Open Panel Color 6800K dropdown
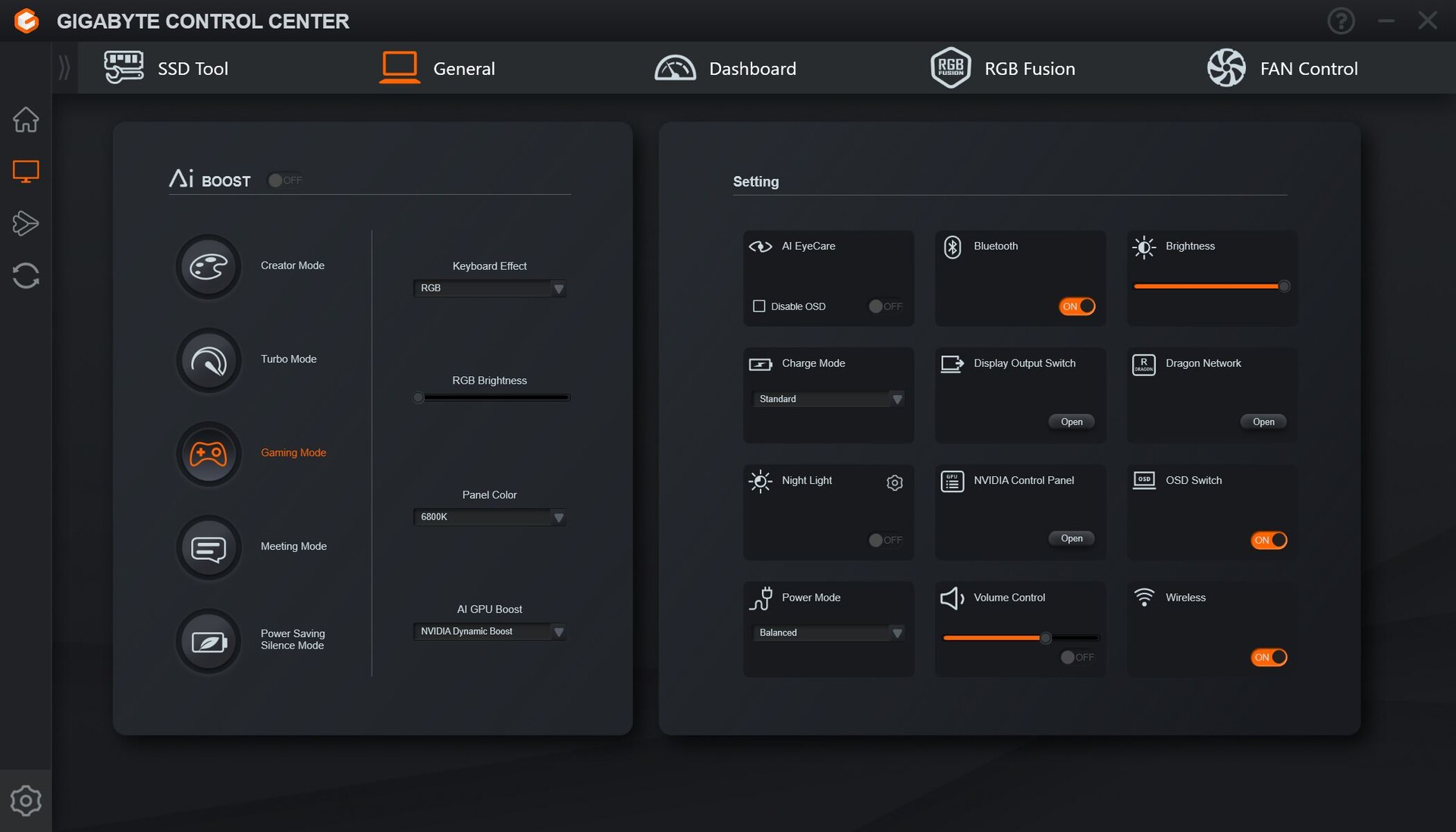Screen dimensions: 1456x832 [x=490, y=517]
